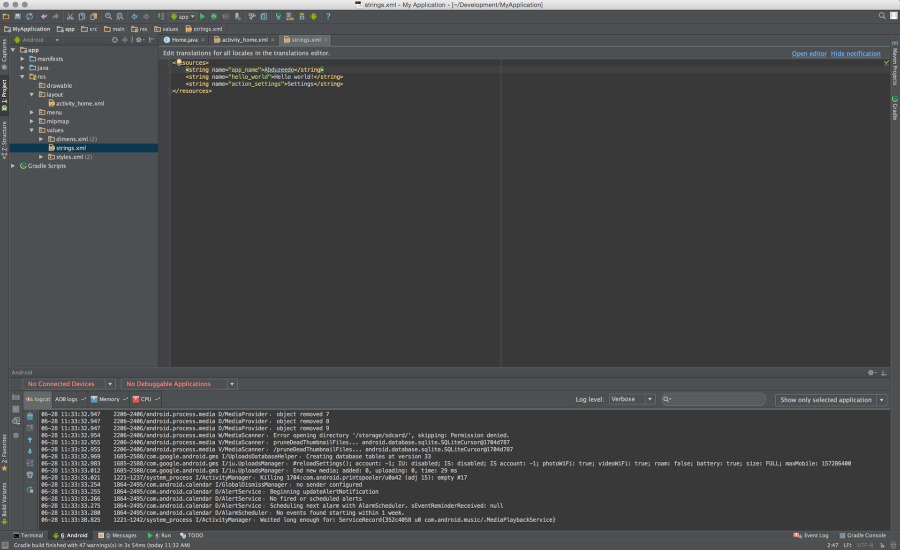
Task: Collapse the res folder arrow
Action: (x=22, y=77)
